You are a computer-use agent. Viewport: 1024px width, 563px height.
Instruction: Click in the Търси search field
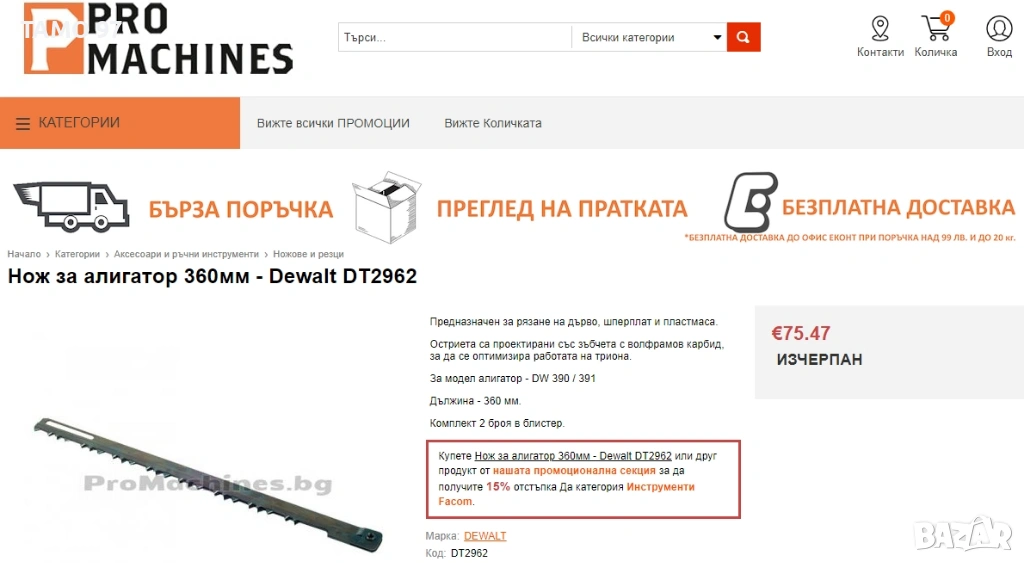click(x=455, y=37)
